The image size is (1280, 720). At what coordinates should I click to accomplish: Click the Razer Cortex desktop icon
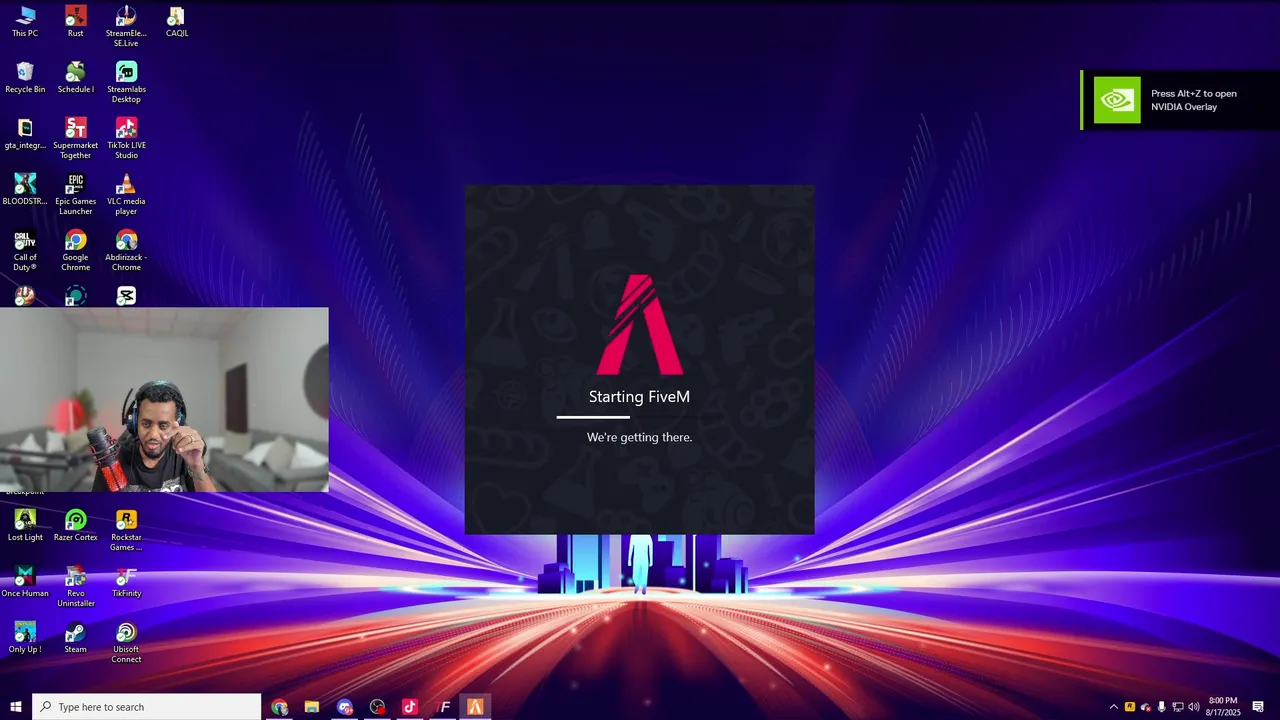[76, 526]
